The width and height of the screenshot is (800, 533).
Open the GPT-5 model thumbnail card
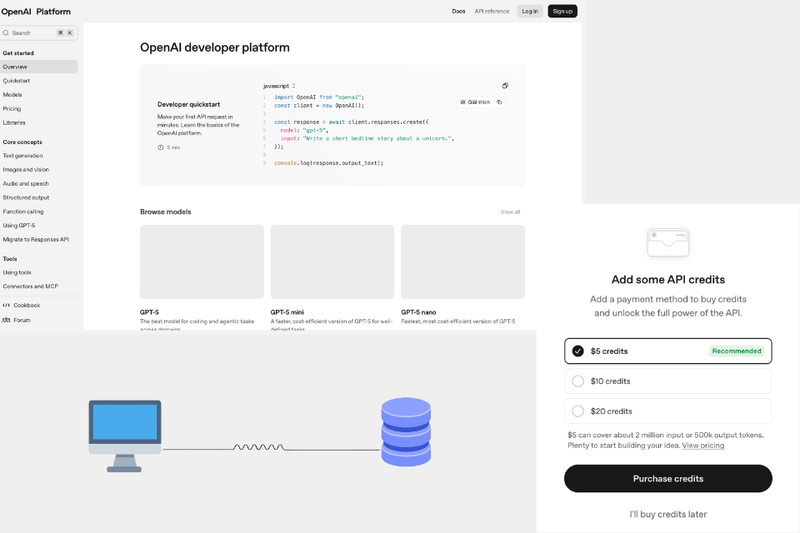click(x=202, y=262)
